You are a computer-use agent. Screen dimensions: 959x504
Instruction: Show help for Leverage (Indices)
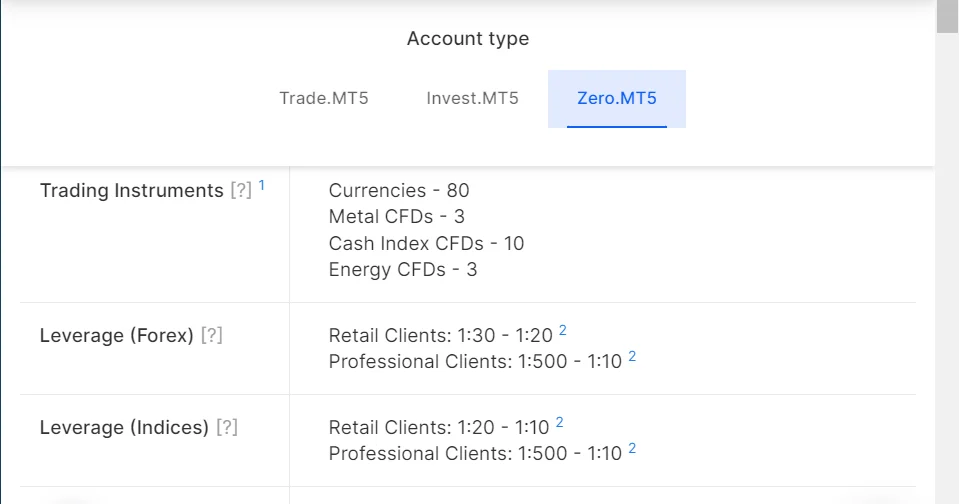click(x=227, y=428)
